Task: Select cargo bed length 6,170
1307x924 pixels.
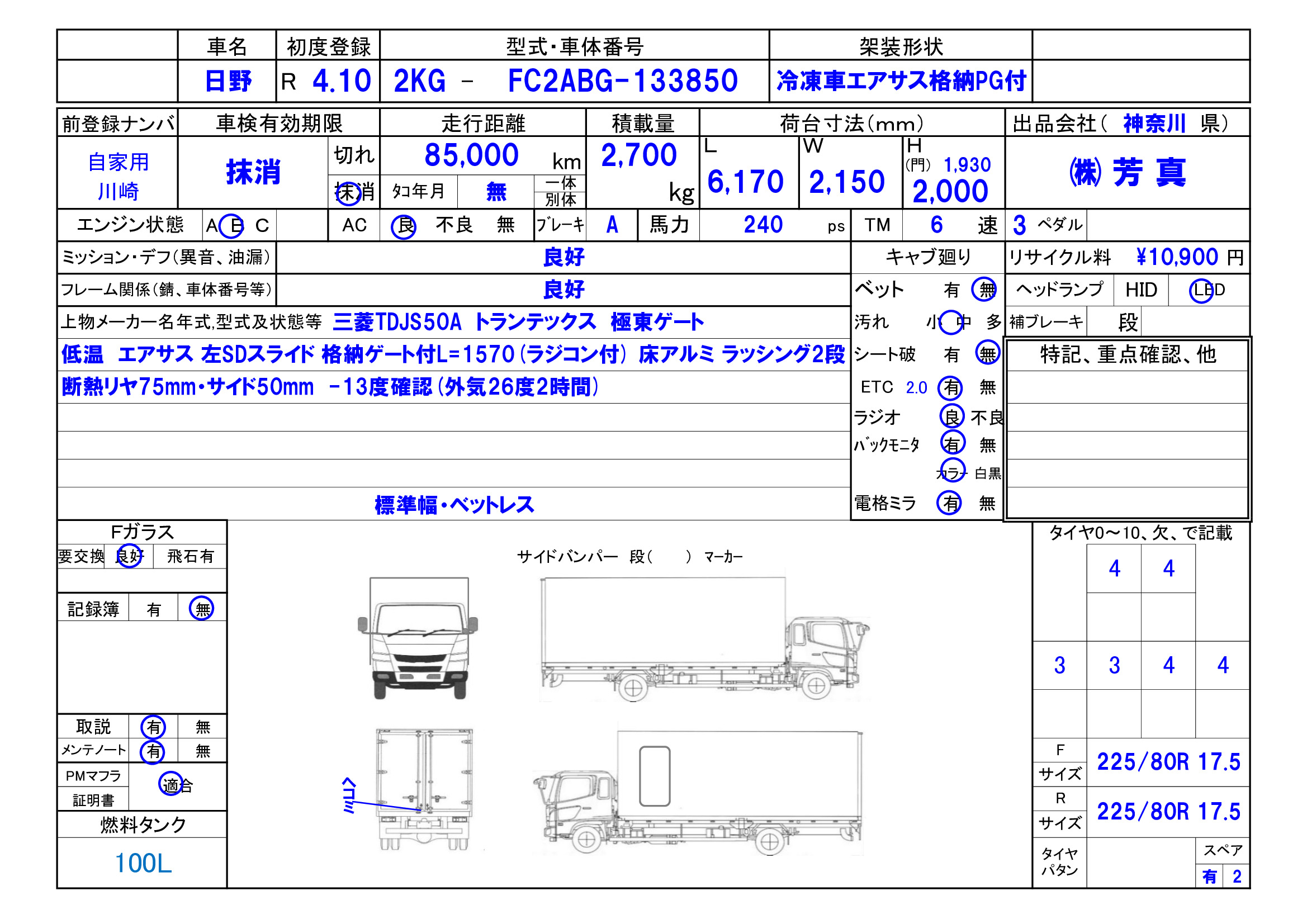Action: click(x=745, y=182)
